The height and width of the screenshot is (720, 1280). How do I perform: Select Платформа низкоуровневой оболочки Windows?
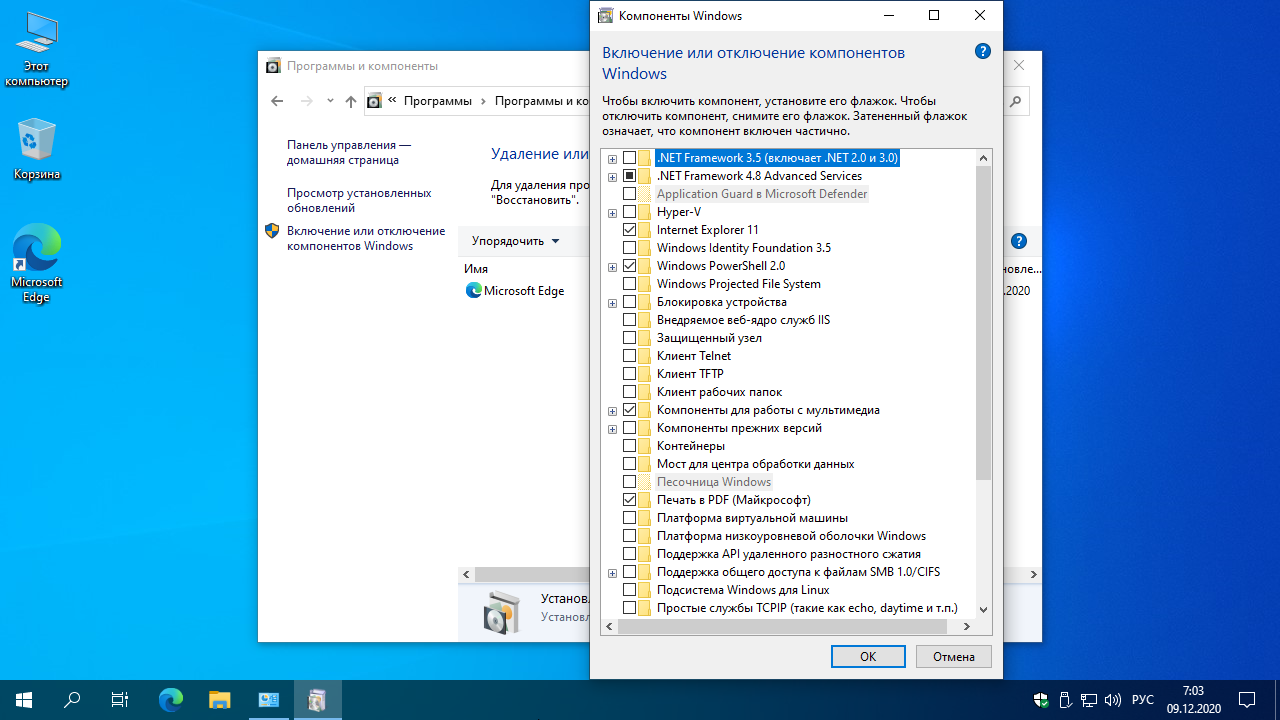pos(791,536)
